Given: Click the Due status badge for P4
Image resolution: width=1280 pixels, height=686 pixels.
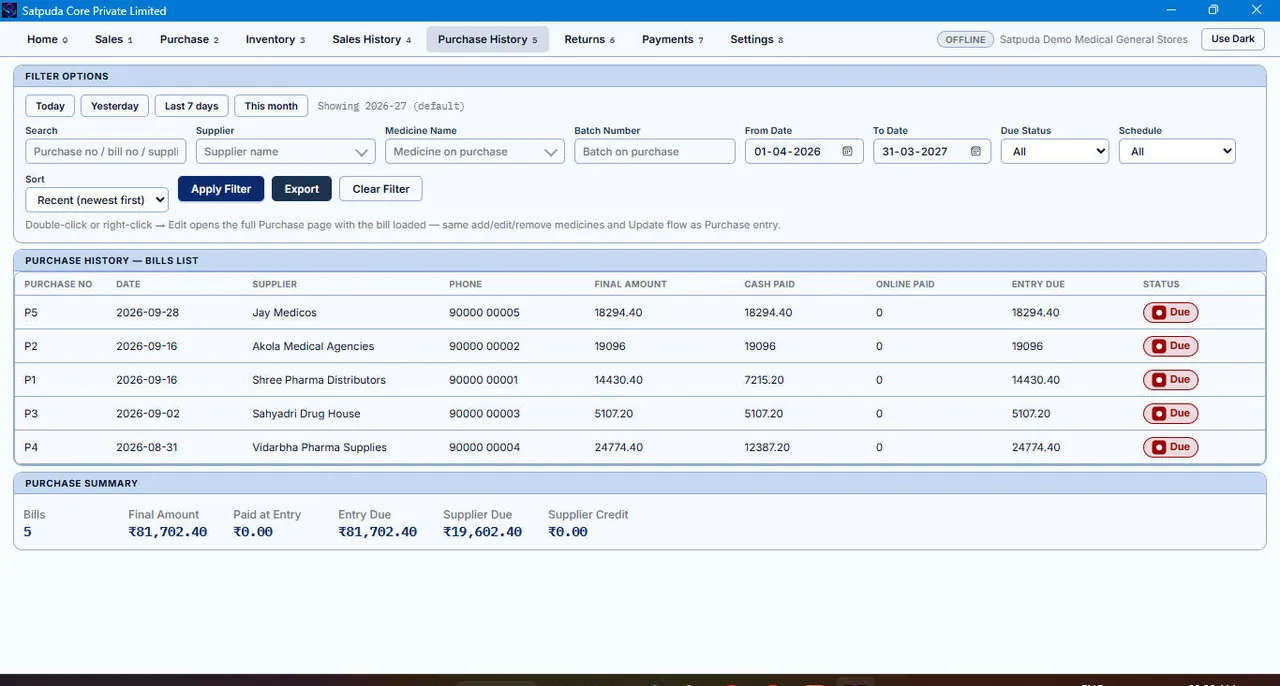Looking at the screenshot, I should click(1170, 447).
